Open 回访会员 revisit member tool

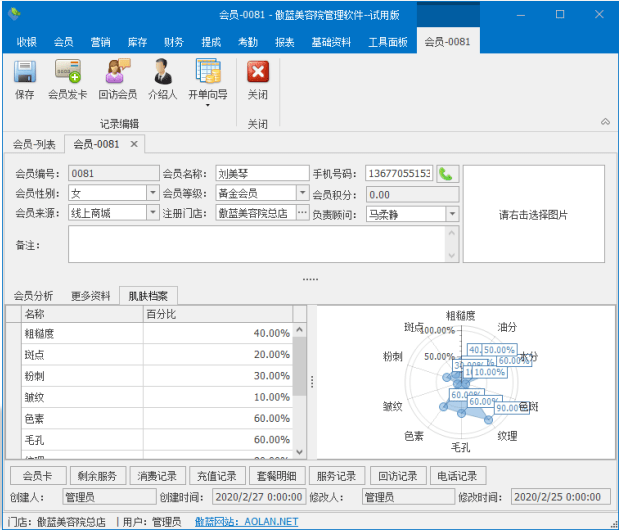click(x=117, y=73)
